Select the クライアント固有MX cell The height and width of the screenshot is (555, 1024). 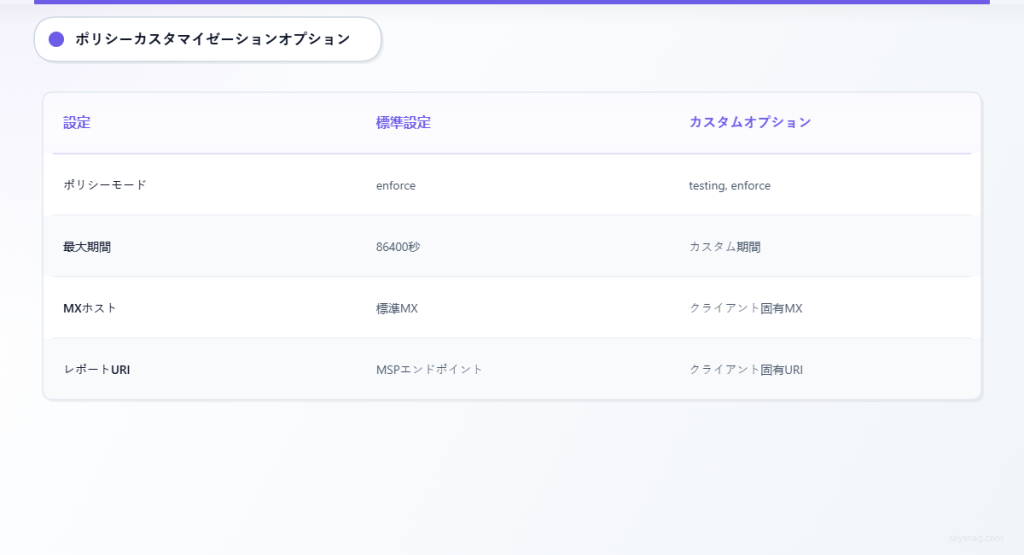tap(746, 308)
